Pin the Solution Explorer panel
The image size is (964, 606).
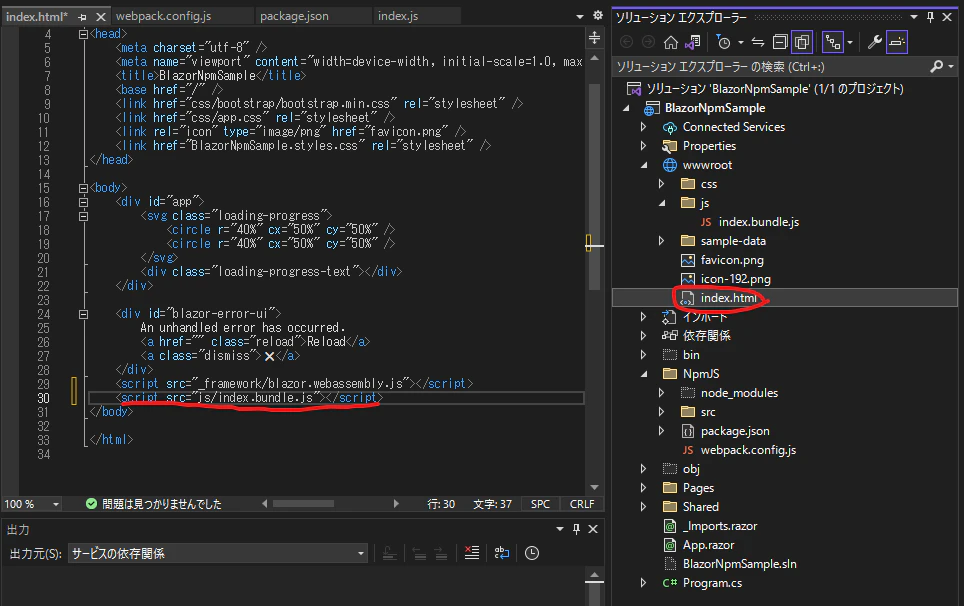click(x=930, y=17)
